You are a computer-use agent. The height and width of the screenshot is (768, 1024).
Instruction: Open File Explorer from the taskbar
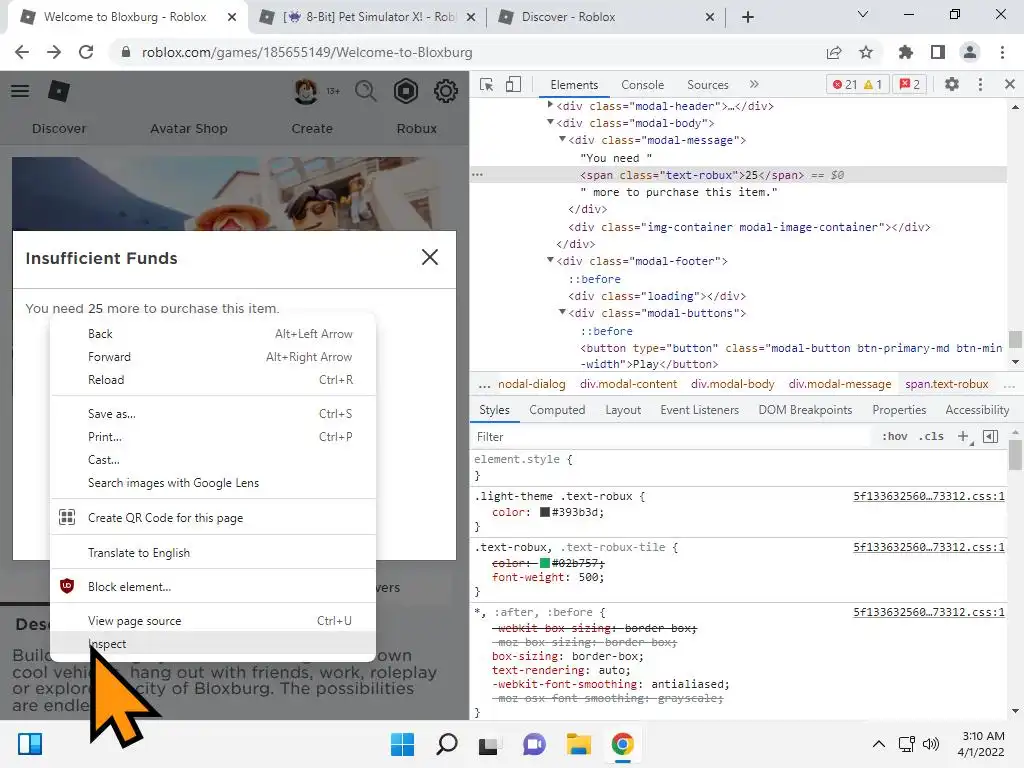pyautogui.click(x=578, y=744)
